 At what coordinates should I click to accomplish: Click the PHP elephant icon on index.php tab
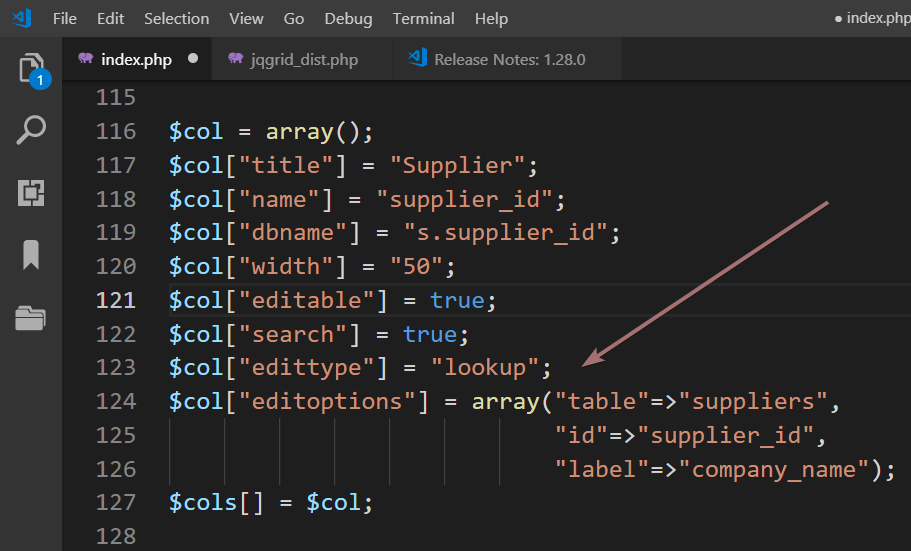[x=84, y=59]
